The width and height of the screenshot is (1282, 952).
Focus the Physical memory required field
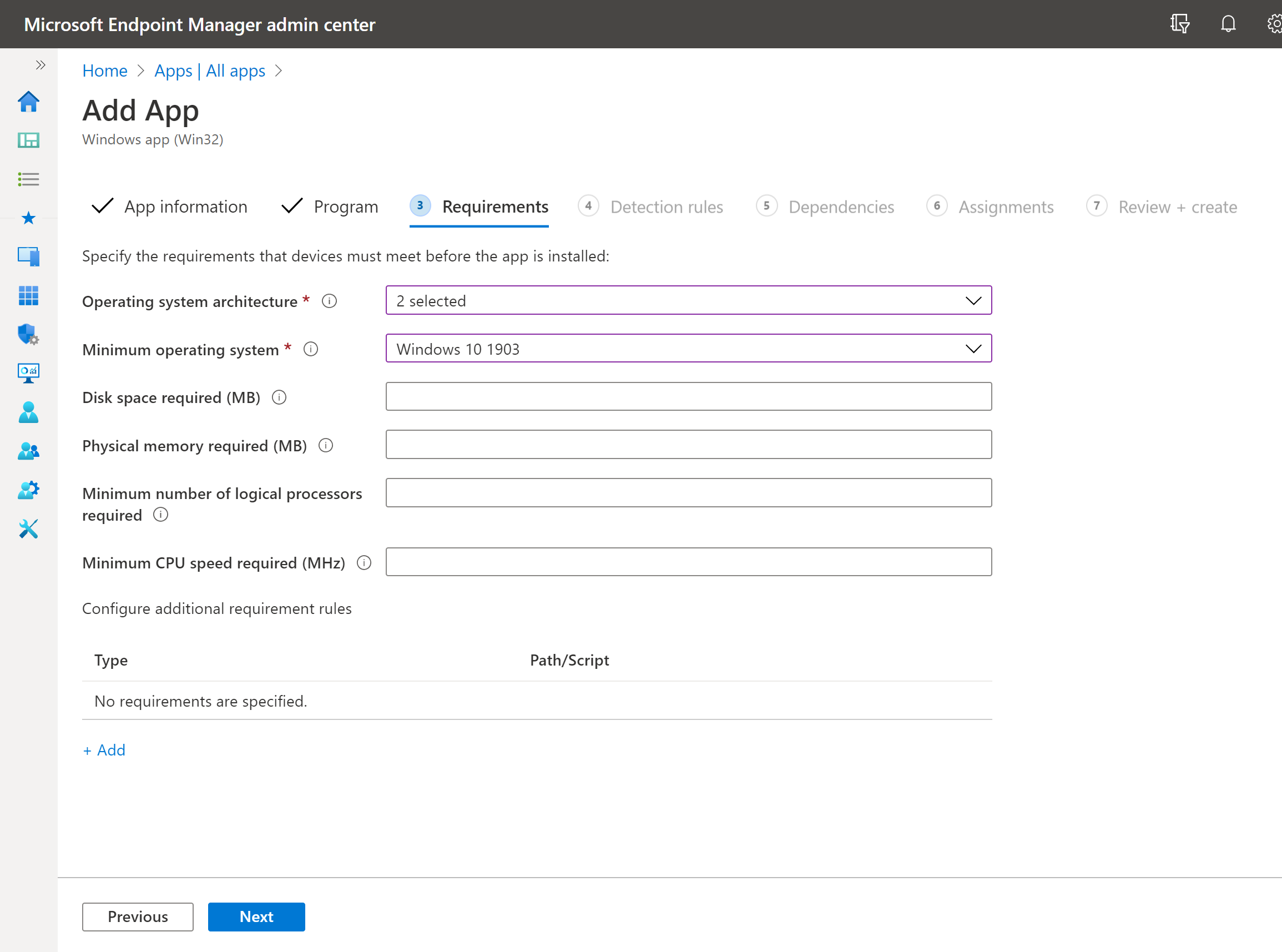689,444
